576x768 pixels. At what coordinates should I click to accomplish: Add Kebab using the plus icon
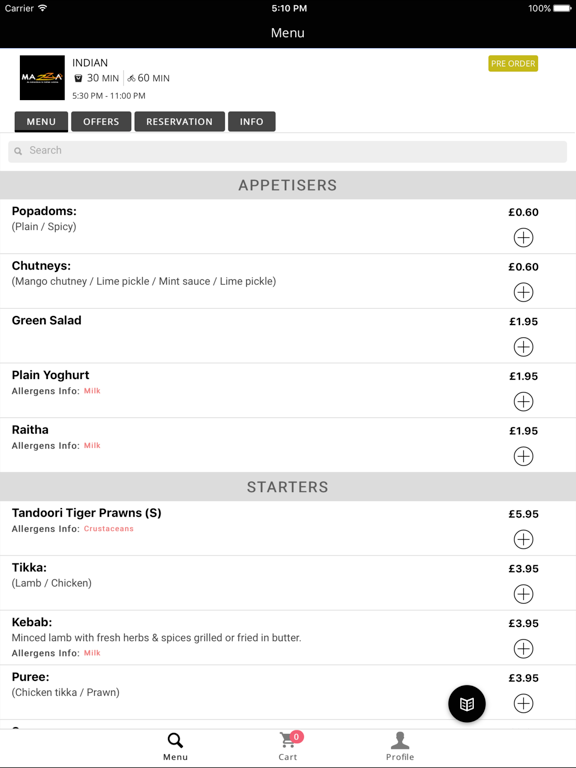[523, 649]
